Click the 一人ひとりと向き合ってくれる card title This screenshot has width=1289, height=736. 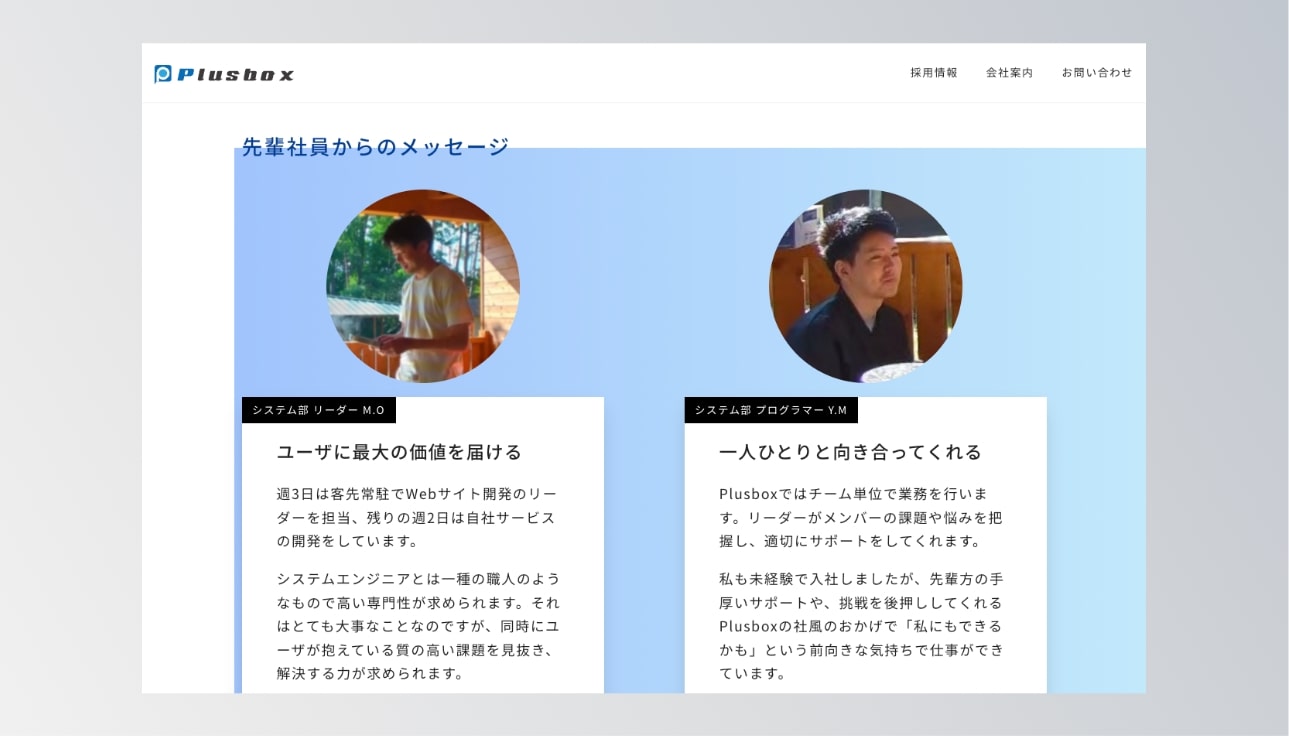[x=850, y=452]
